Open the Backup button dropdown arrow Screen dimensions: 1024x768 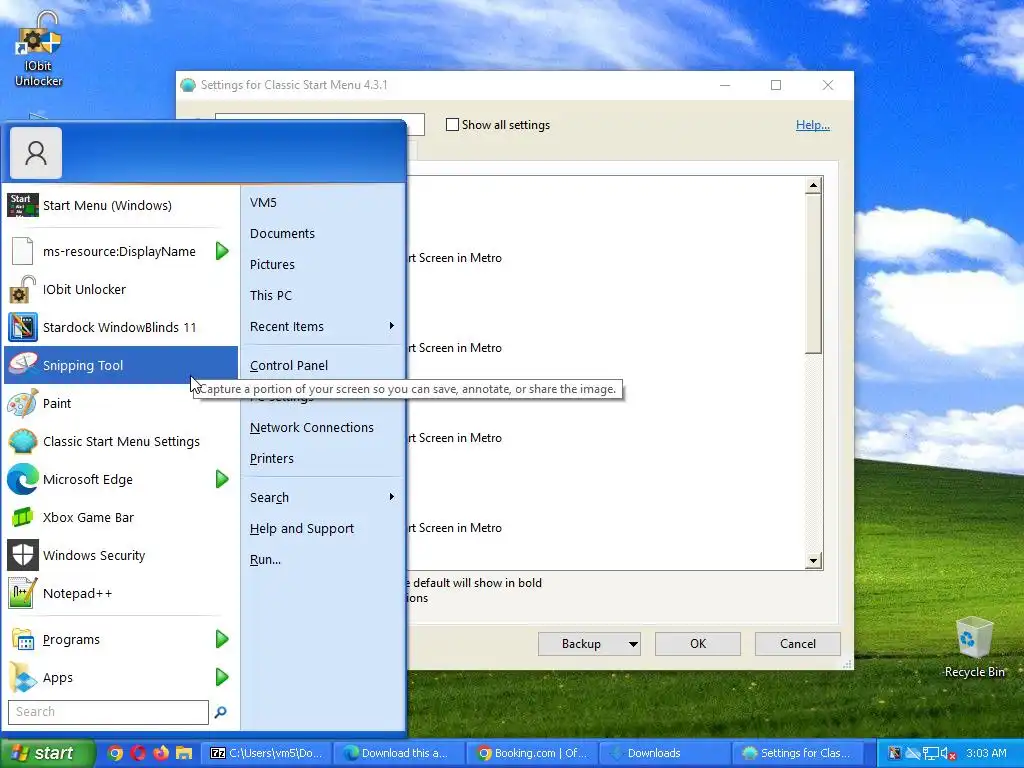pos(633,644)
